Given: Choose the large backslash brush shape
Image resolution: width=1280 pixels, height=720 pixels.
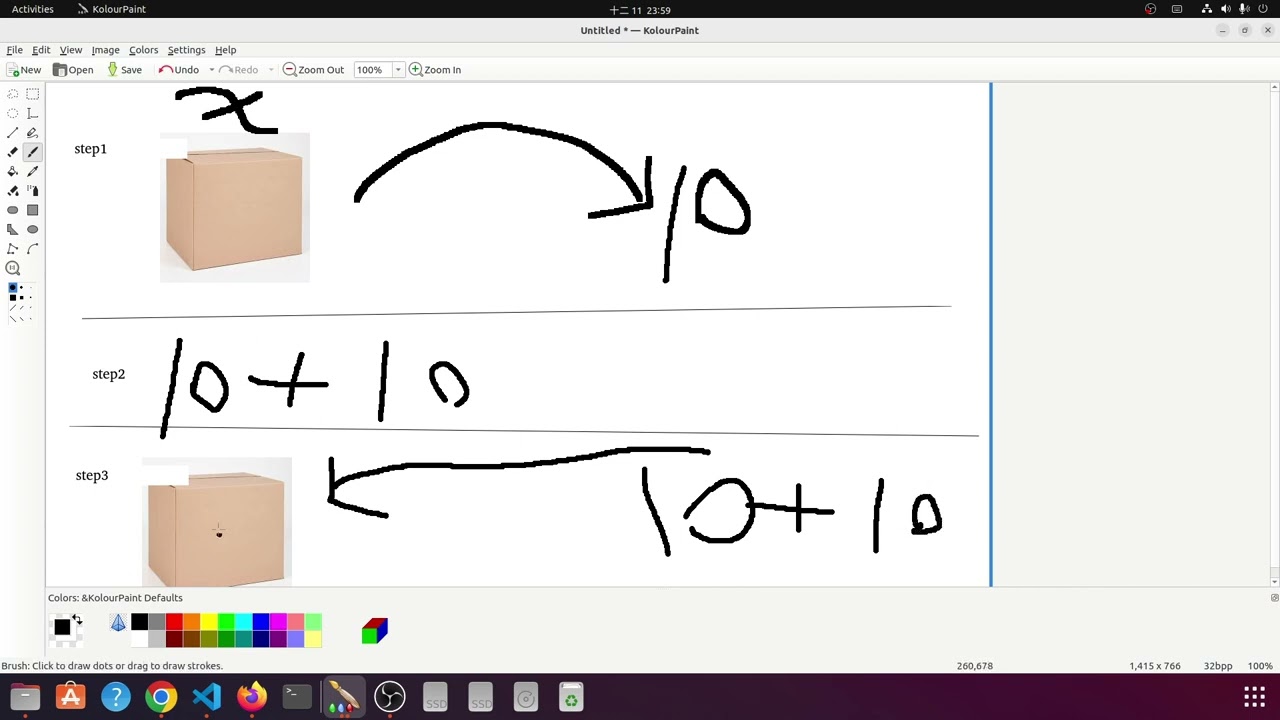Looking at the screenshot, I should coord(13,318).
